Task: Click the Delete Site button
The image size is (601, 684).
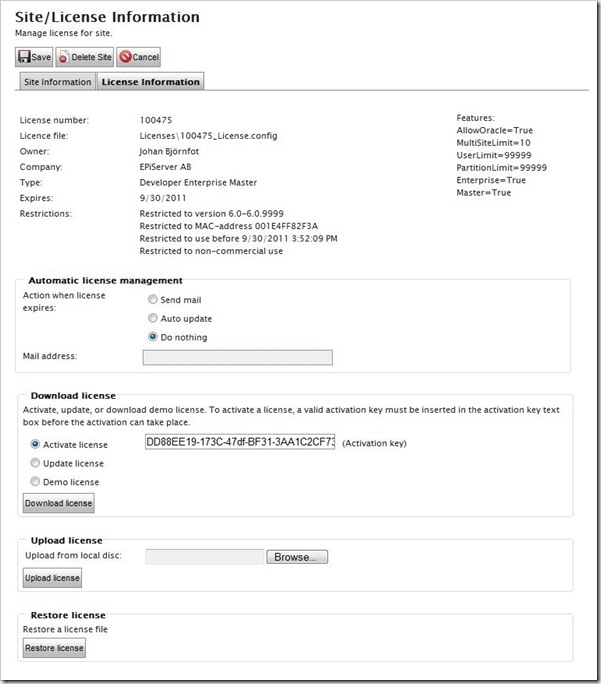Action: click(85, 57)
